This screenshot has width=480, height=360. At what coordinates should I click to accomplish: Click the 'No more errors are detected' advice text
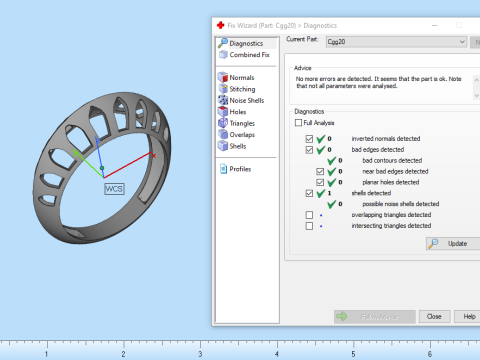point(379,82)
